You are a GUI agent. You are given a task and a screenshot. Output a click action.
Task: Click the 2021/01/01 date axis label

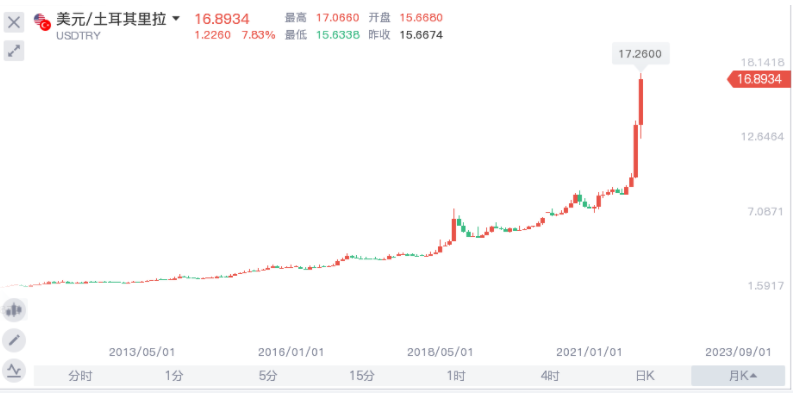point(589,353)
